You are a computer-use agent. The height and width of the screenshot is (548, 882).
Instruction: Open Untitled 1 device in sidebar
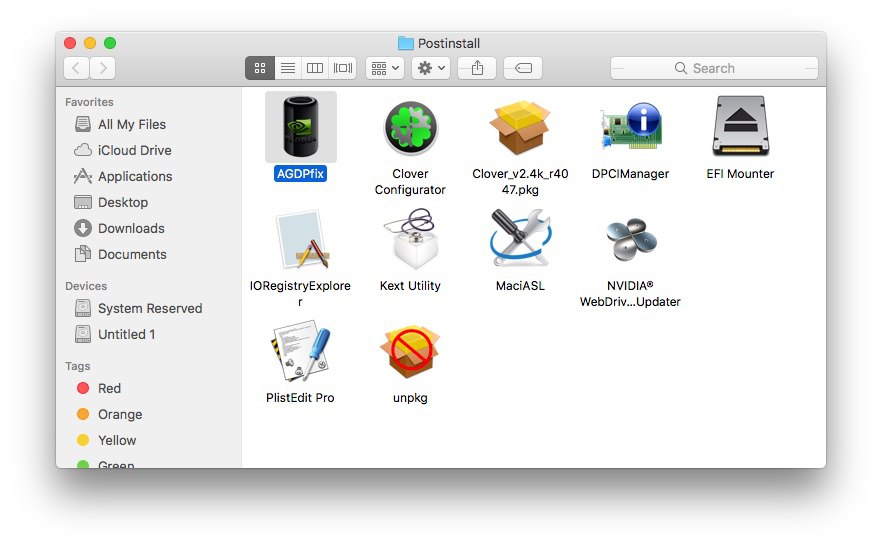click(x=115, y=334)
